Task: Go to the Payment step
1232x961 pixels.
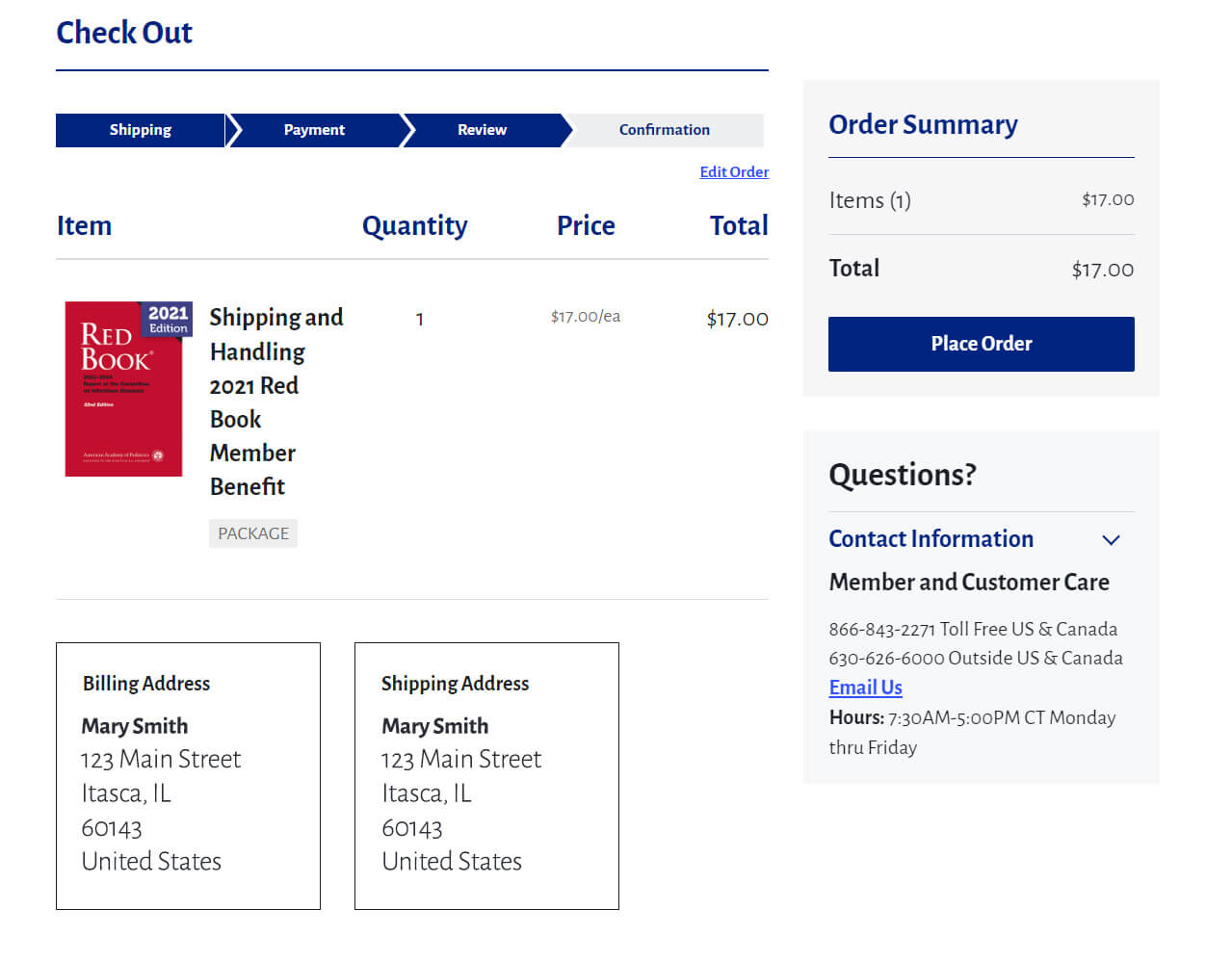Action: pos(314,130)
